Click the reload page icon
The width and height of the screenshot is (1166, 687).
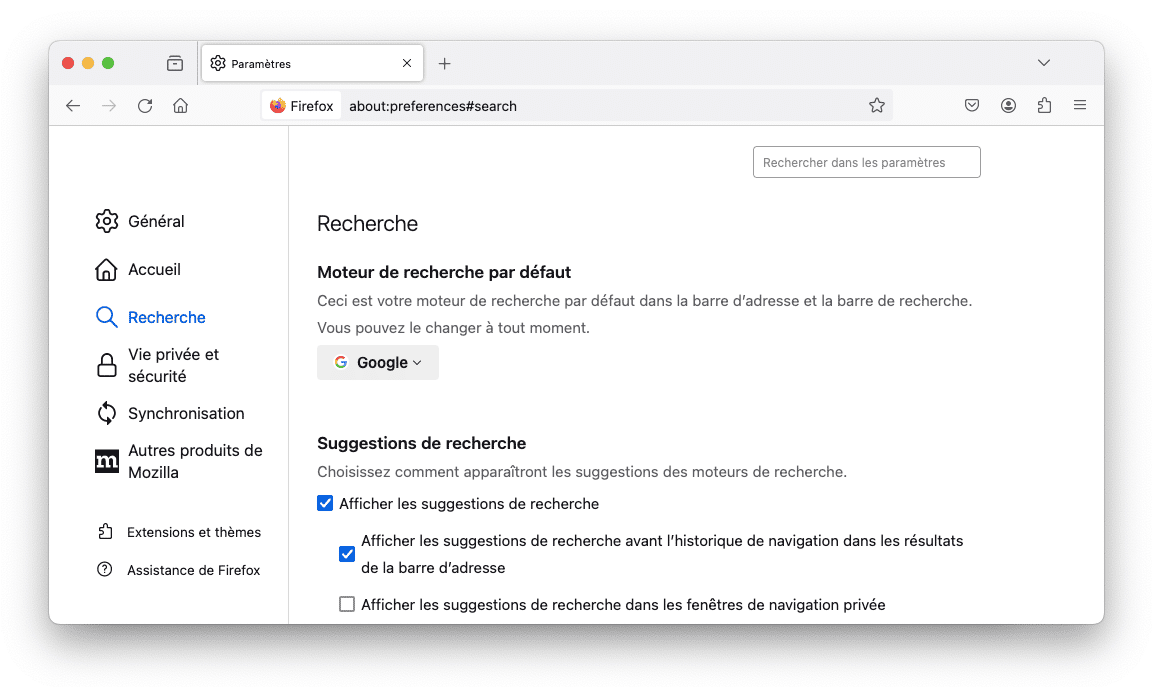tap(145, 106)
